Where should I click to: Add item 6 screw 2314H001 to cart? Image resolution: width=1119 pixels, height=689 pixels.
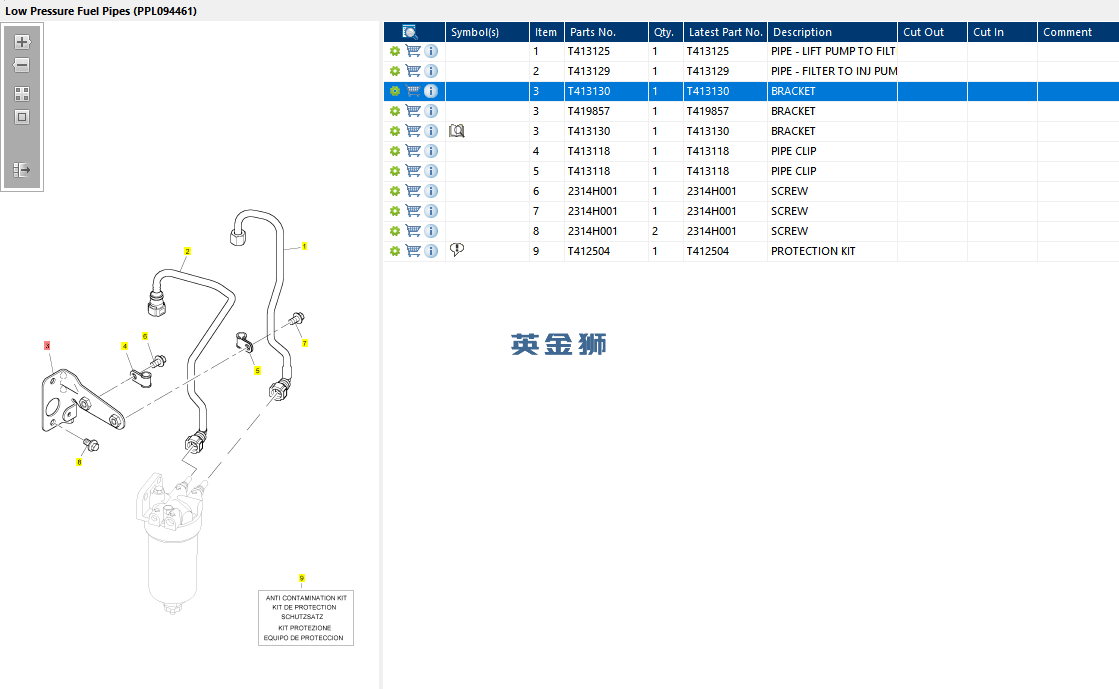[412, 191]
